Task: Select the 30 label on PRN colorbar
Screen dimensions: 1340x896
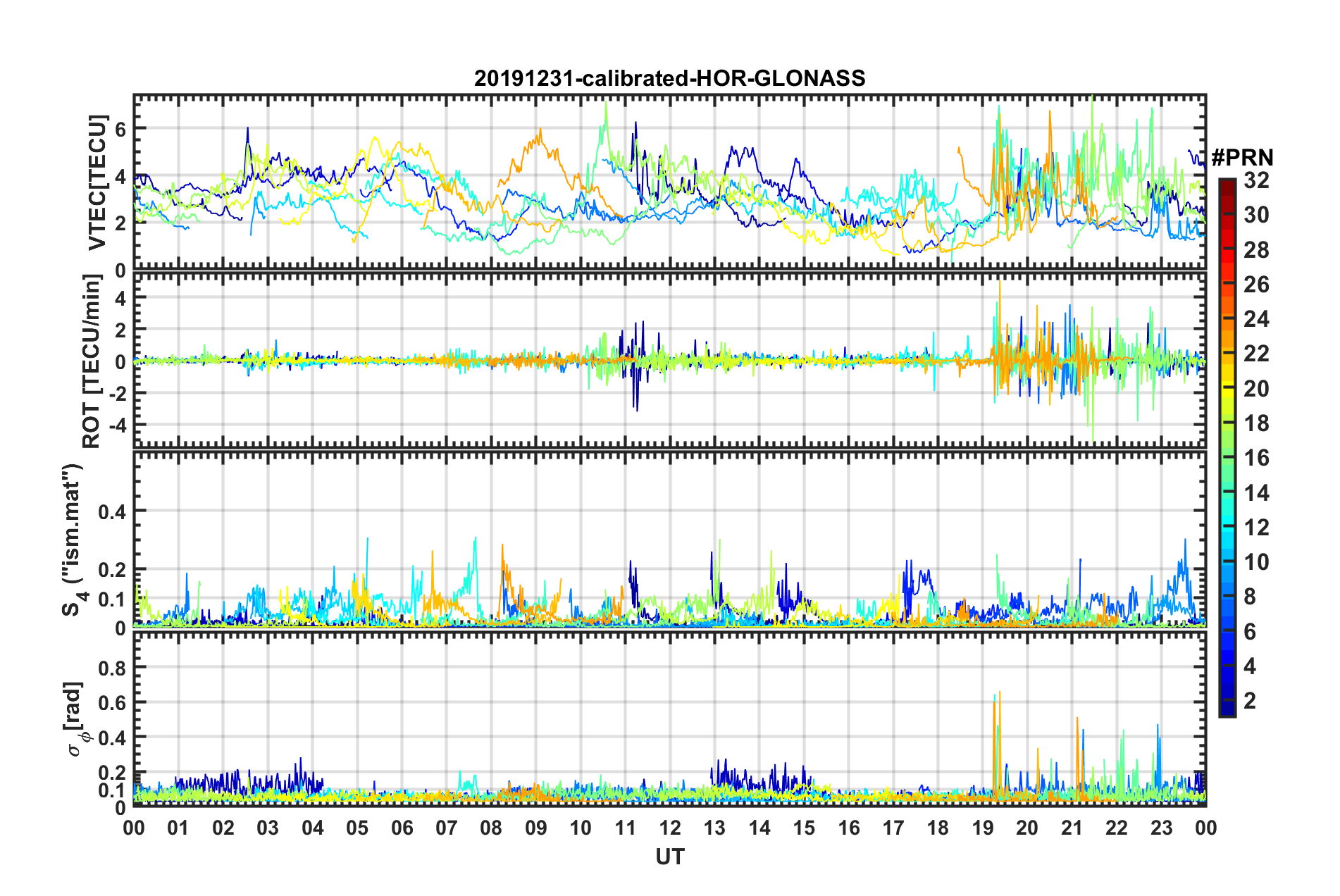Action: tap(1256, 215)
